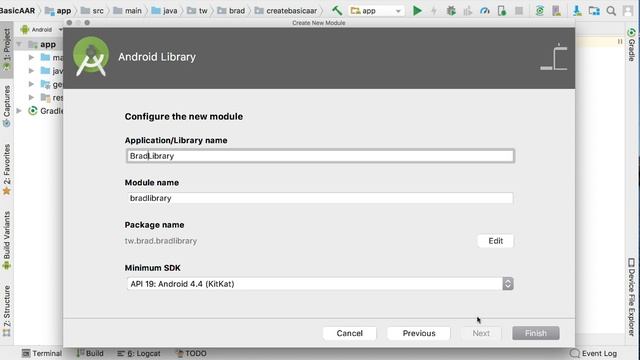The height and width of the screenshot is (360, 640).
Task: Click the Attach Debugger to Process icon
Action: tap(502, 11)
